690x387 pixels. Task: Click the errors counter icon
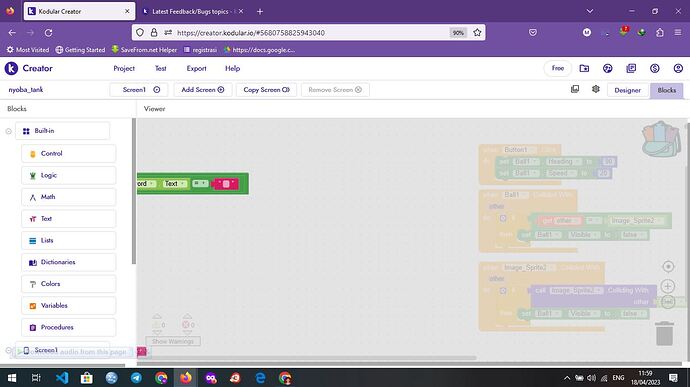pyautogui.click(x=186, y=325)
